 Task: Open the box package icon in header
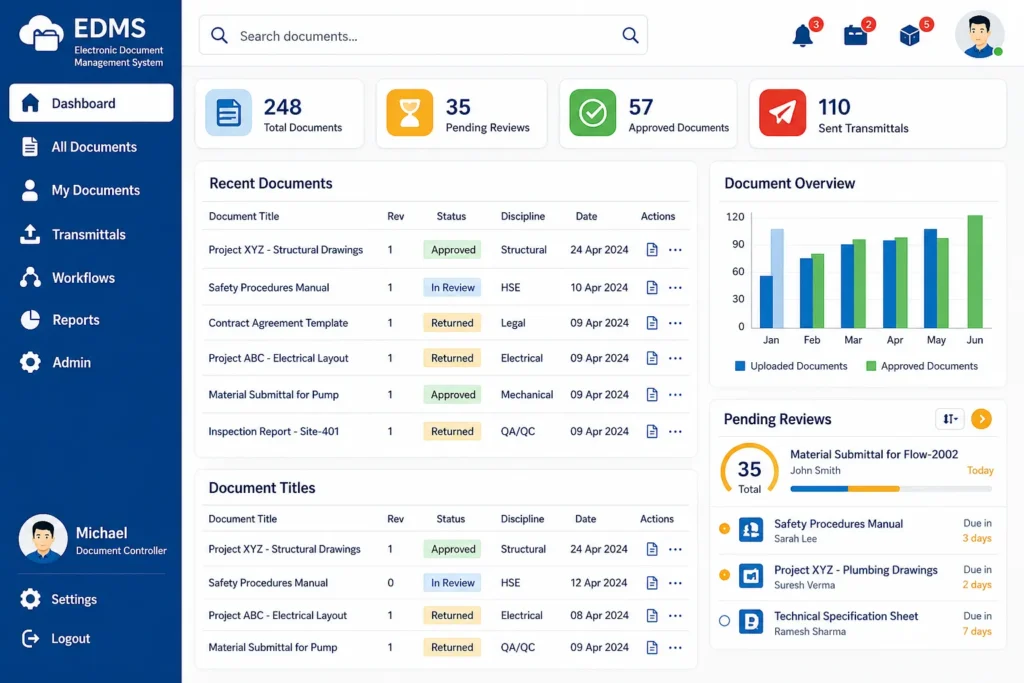point(910,35)
